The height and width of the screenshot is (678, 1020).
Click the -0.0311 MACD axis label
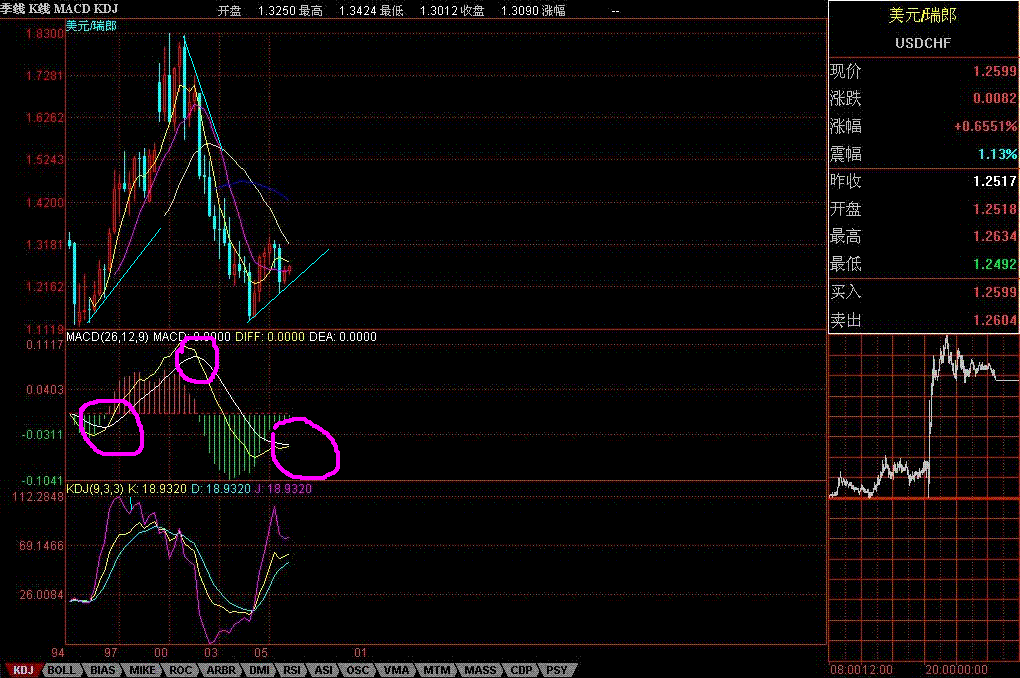pyautogui.click(x=44, y=435)
